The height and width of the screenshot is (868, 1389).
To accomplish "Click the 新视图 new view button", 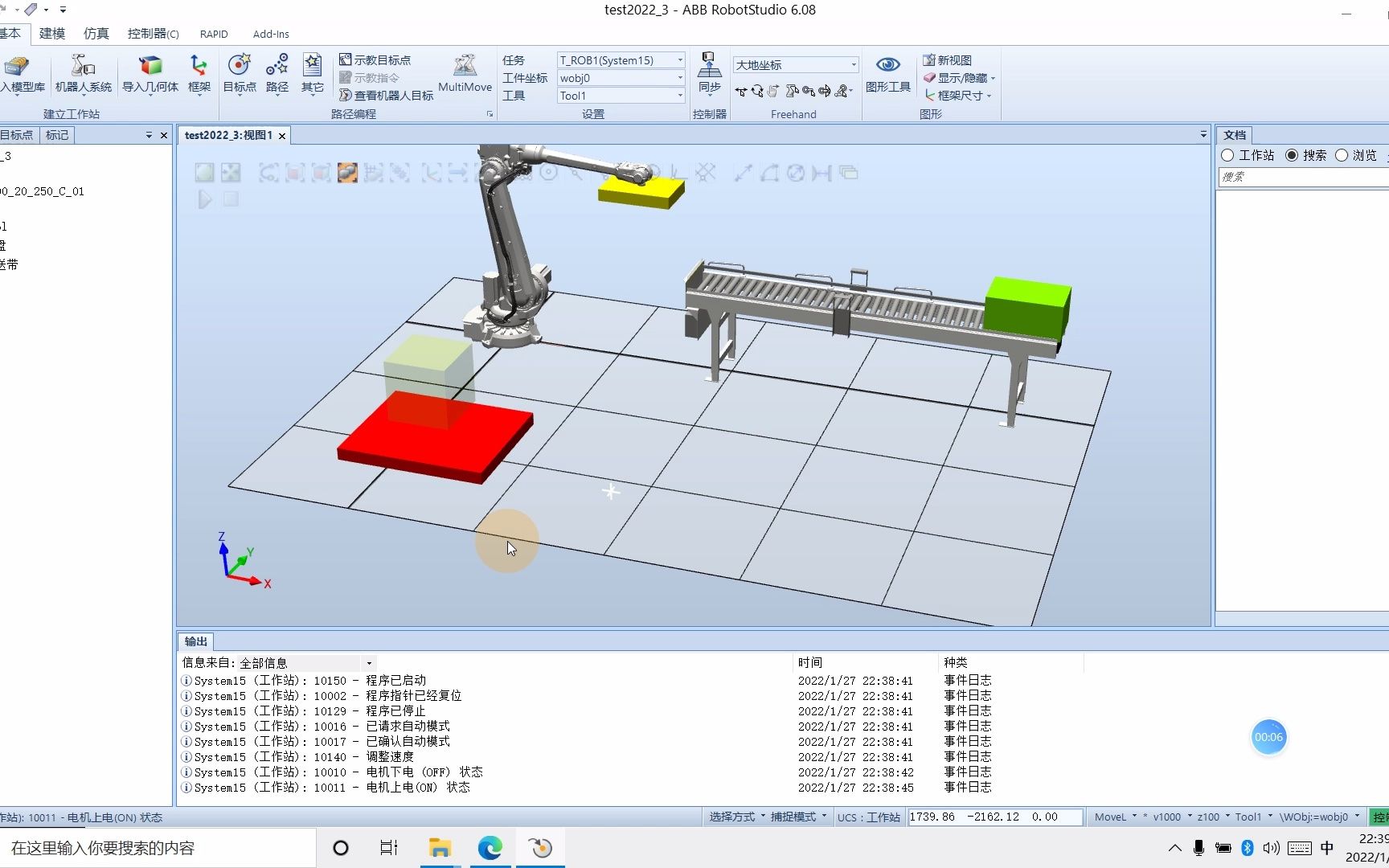I will click(x=950, y=59).
